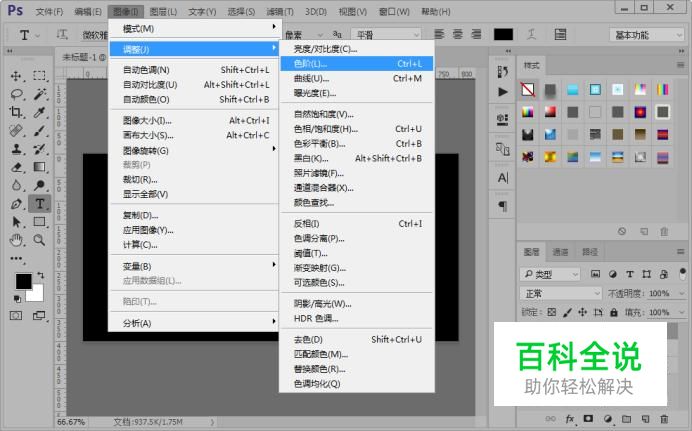Select the Eraser tool
This screenshot has height=431, width=692.
(16, 167)
